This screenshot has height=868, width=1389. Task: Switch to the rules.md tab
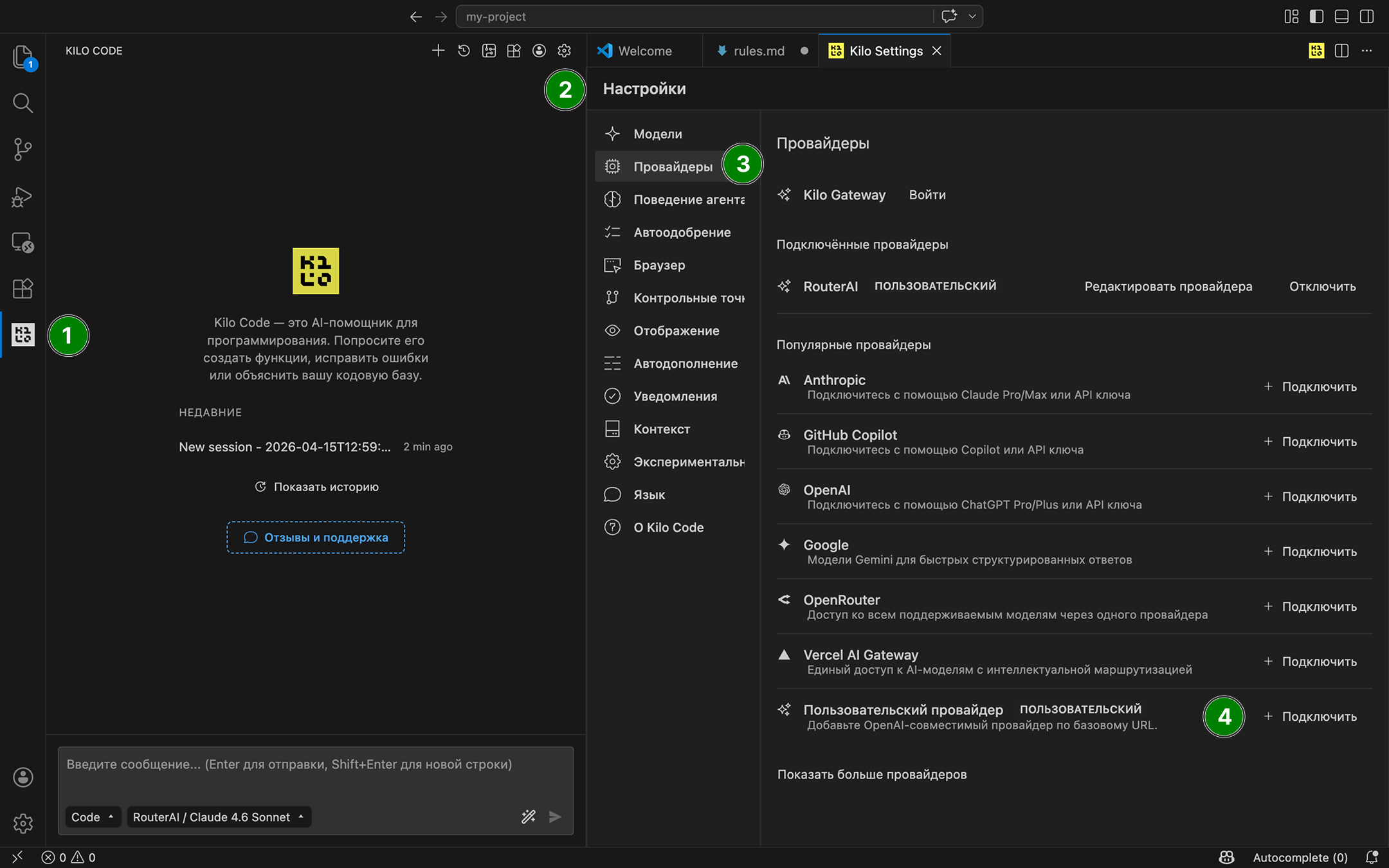pyautogui.click(x=759, y=50)
